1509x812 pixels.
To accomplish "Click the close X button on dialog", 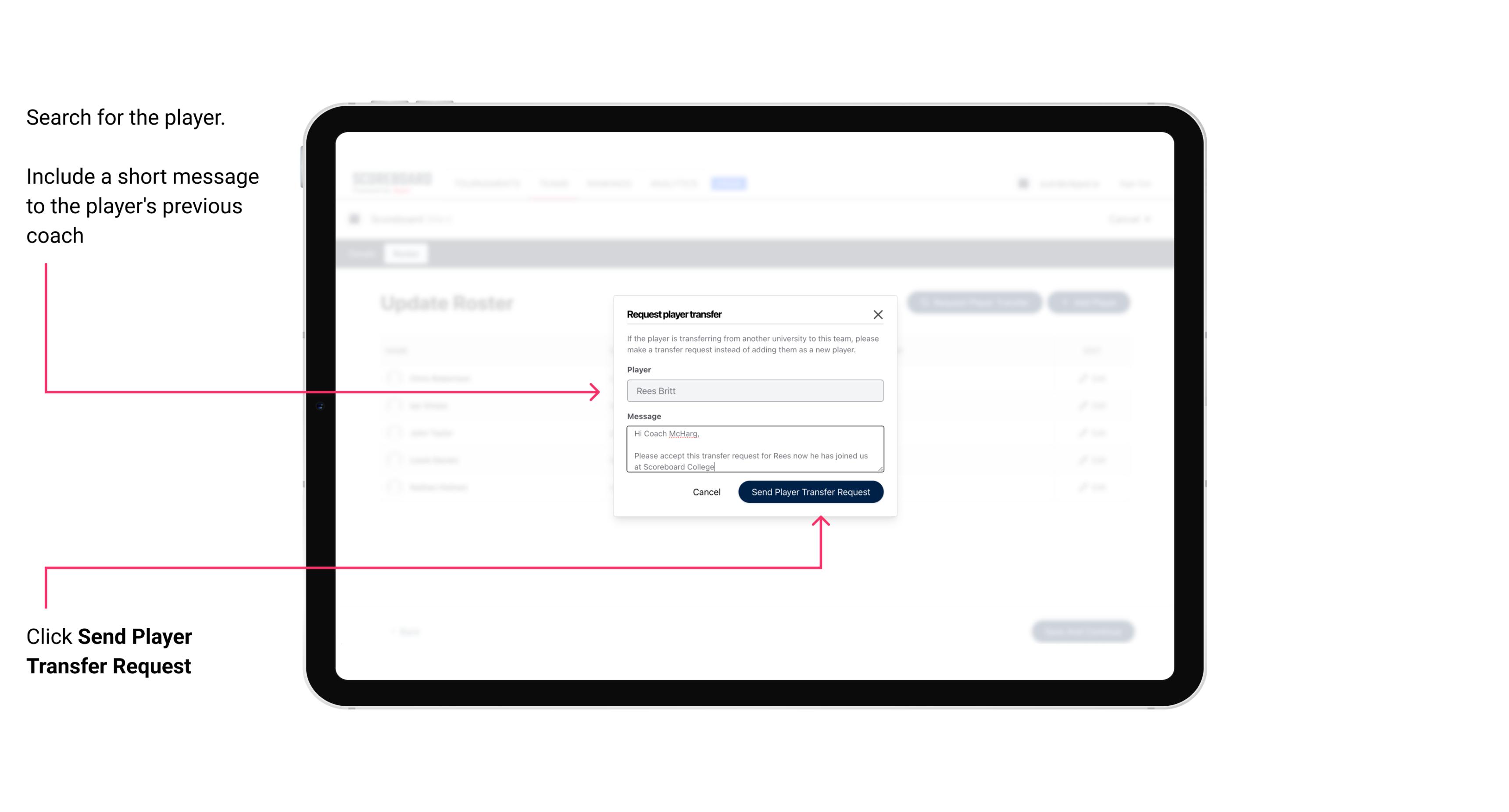I will [878, 314].
